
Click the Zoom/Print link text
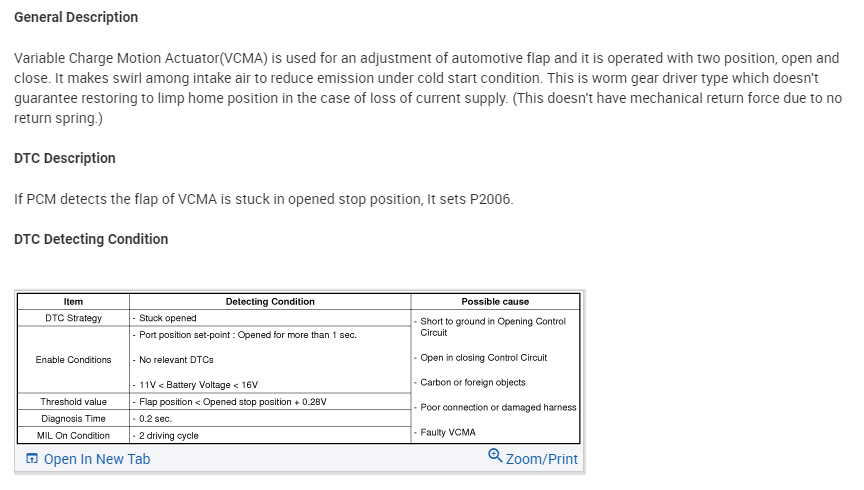click(541, 459)
